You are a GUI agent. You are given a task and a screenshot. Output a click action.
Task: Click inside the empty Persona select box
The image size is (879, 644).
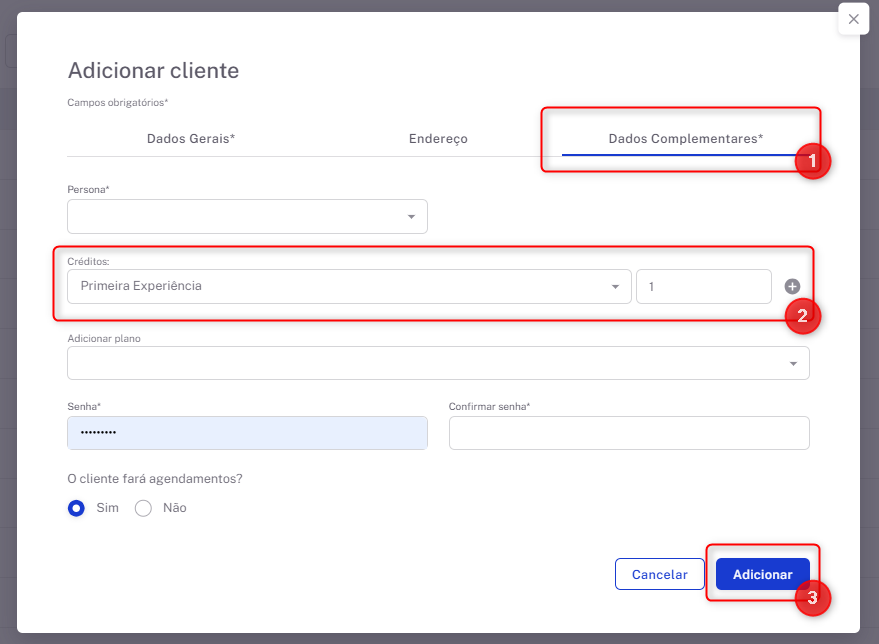click(x=235, y=217)
